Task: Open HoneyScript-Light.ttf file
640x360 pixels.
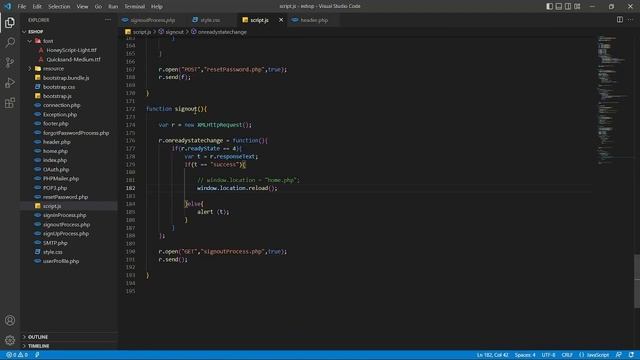Action: tap(71, 50)
